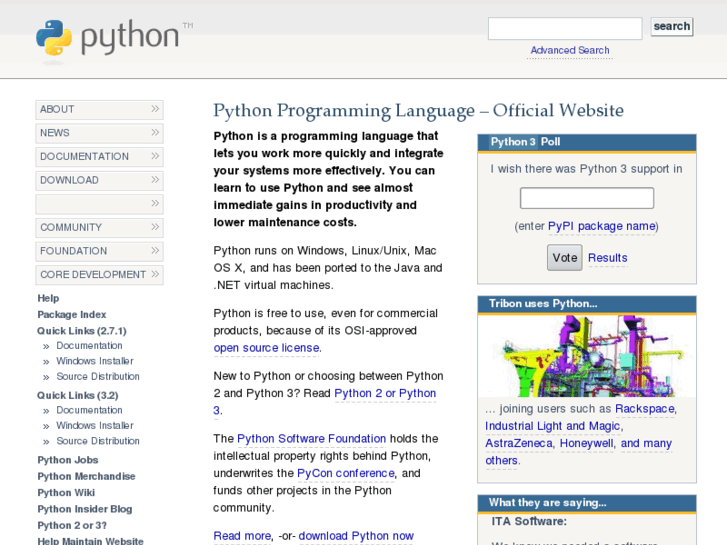Viewport: 727px width, 545px height.
Task: Open Source Distribution under Quick Links (3.2)
Action: [x=98, y=441]
